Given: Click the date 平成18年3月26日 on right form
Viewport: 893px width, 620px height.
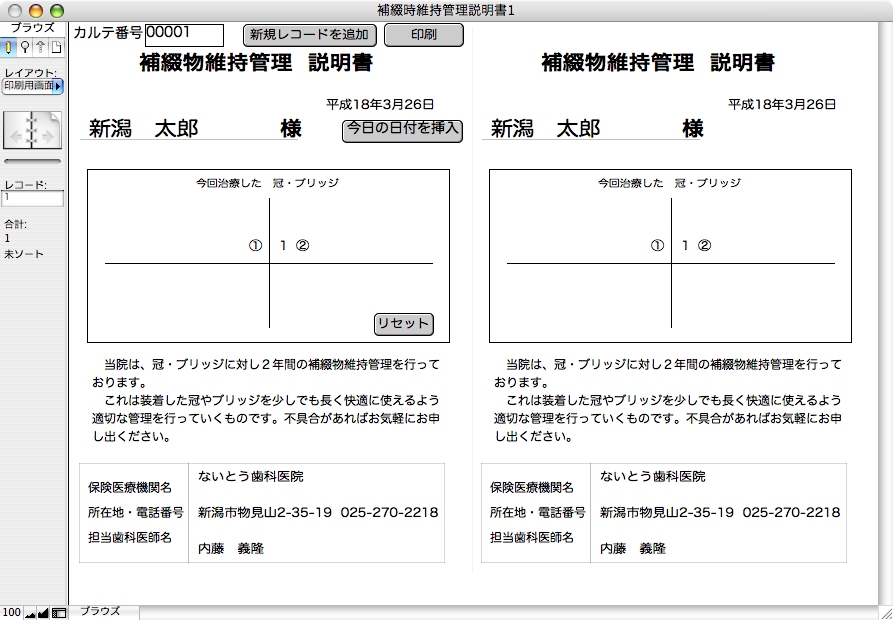Looking at the screenshot, I should [783, 104].
